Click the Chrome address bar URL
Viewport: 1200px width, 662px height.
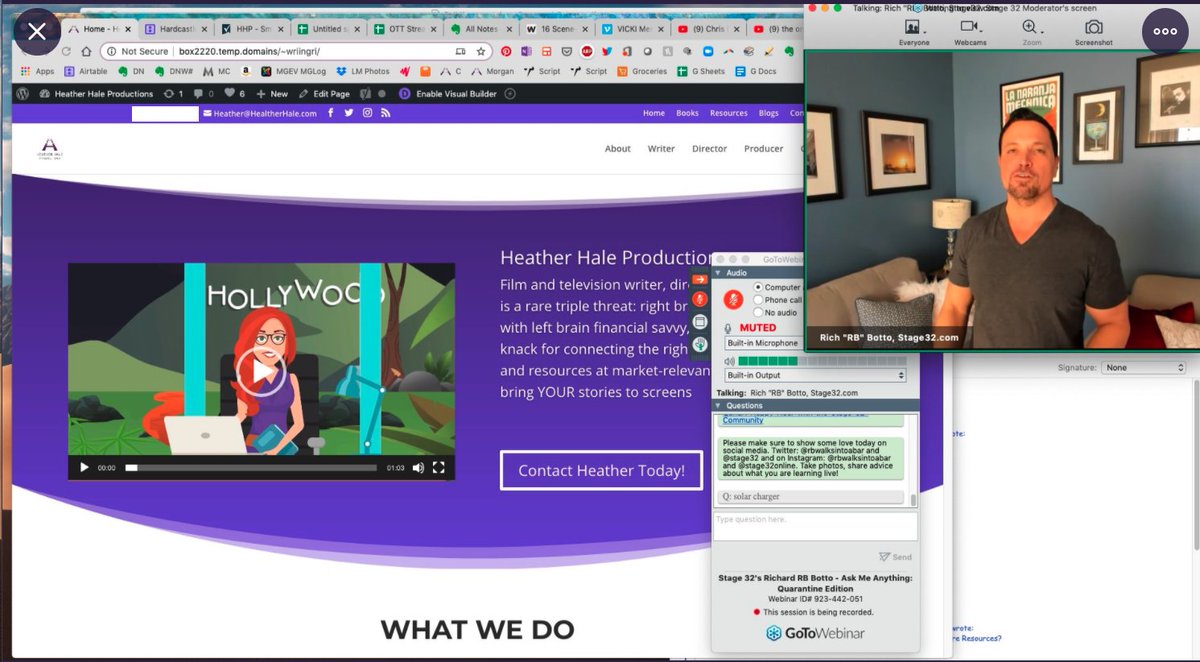pos(249,51)
